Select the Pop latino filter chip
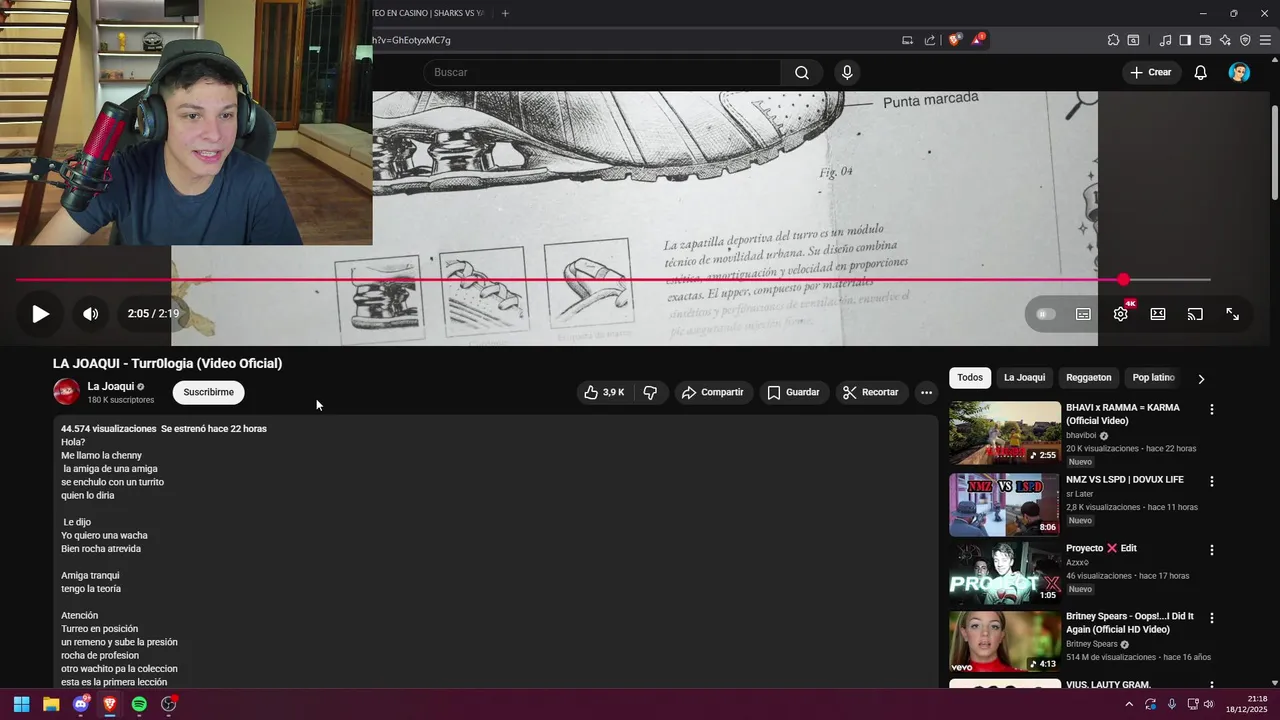Screen dimensions: 1280x720 (1153, 378)
